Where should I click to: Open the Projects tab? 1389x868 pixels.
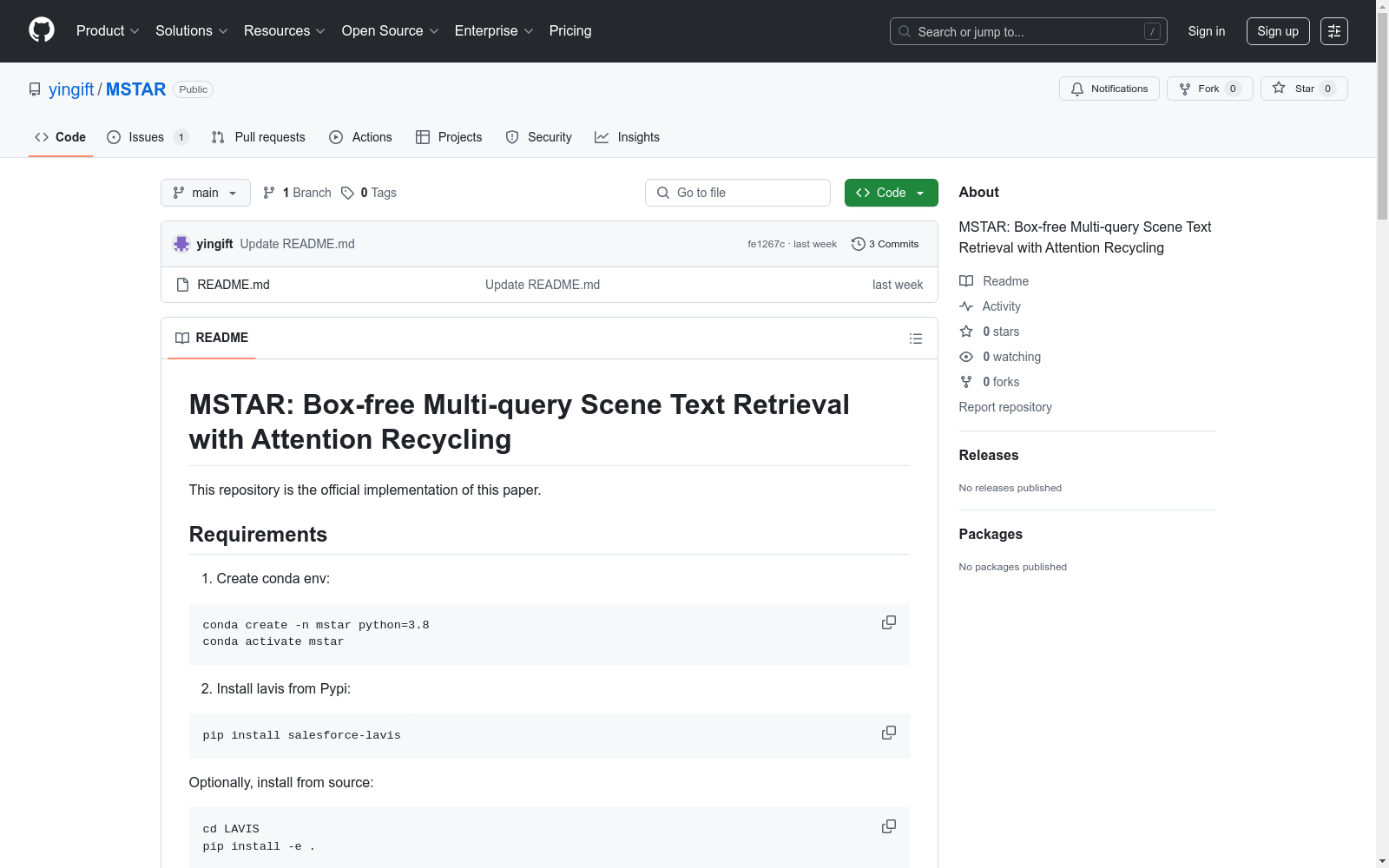click(x=449, y=137)
